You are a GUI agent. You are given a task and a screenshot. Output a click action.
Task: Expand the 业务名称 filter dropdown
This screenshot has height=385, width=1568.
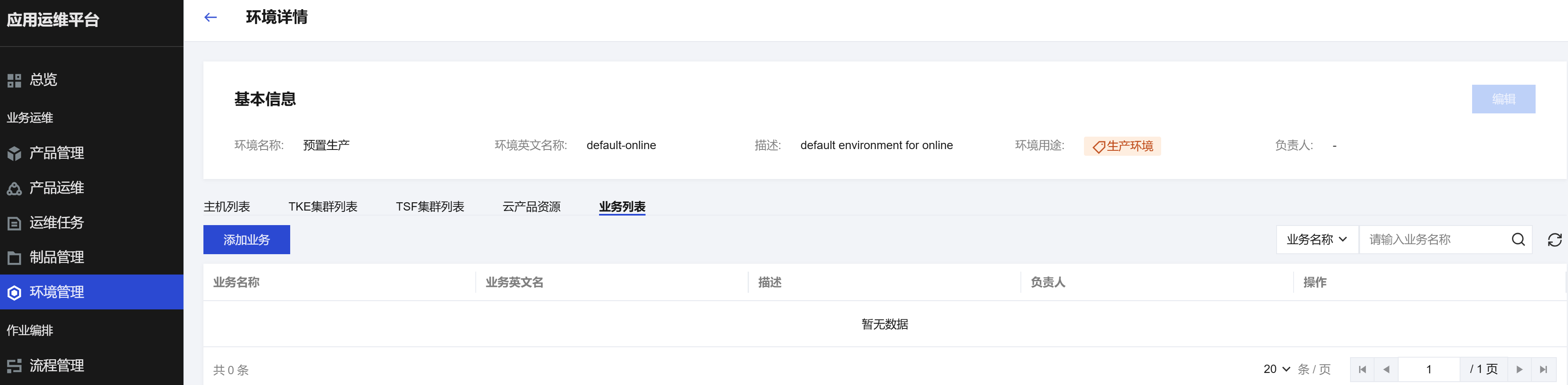point(1316,239)
